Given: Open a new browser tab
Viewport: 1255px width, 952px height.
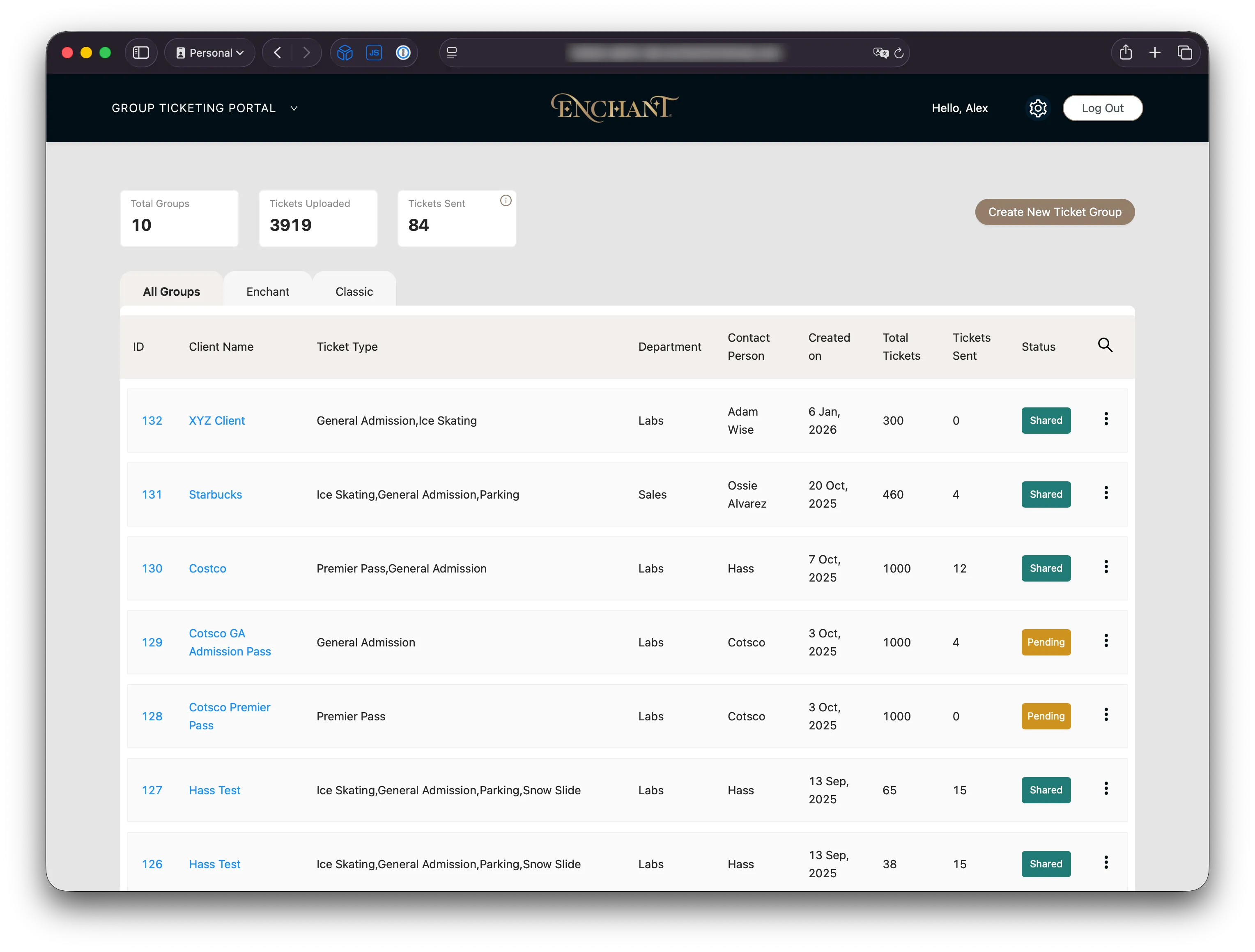Looking at the screenshot, I should [1154, 53].
